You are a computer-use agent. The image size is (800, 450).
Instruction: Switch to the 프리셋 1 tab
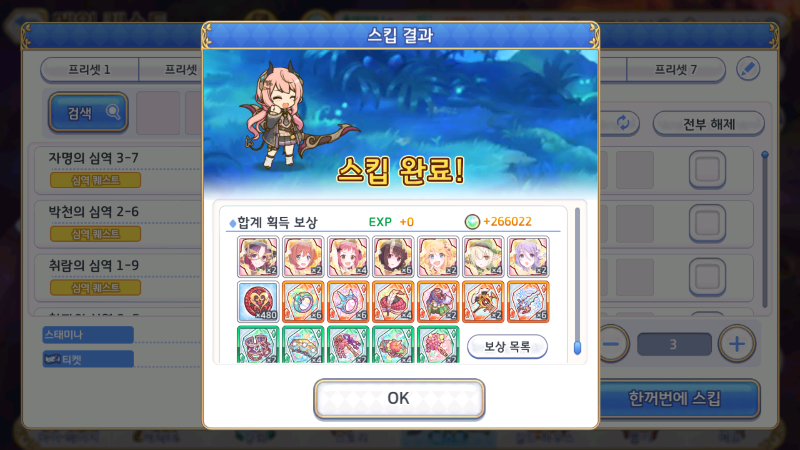pyautogui.click(x=89, y=69)
